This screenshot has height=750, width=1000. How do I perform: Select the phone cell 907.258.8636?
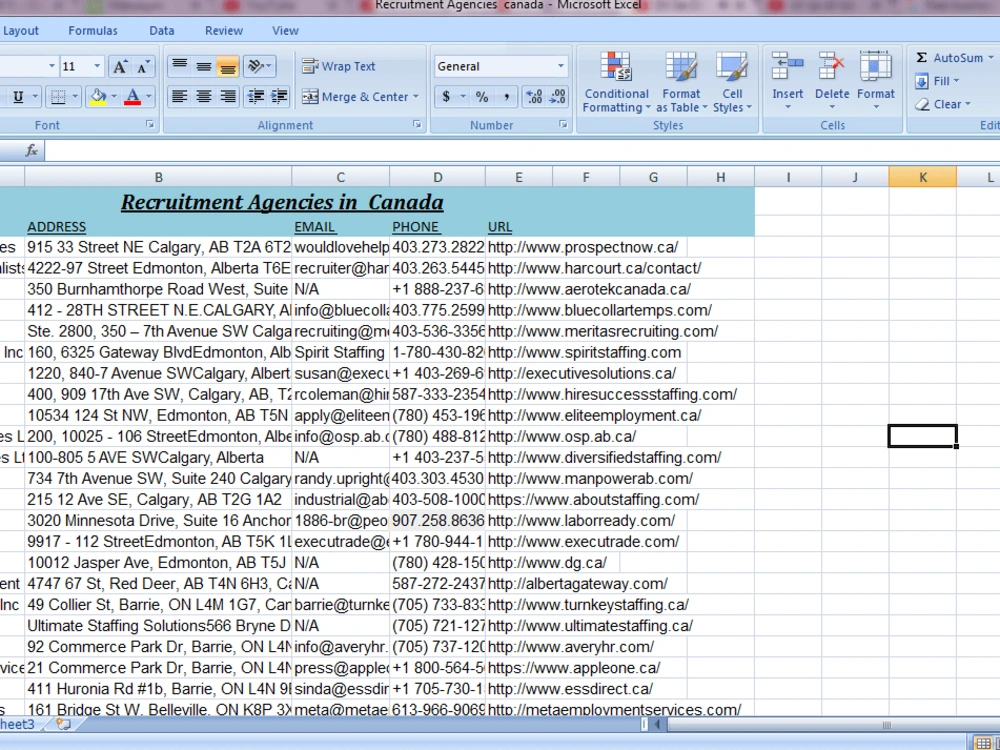coord(438,520)
